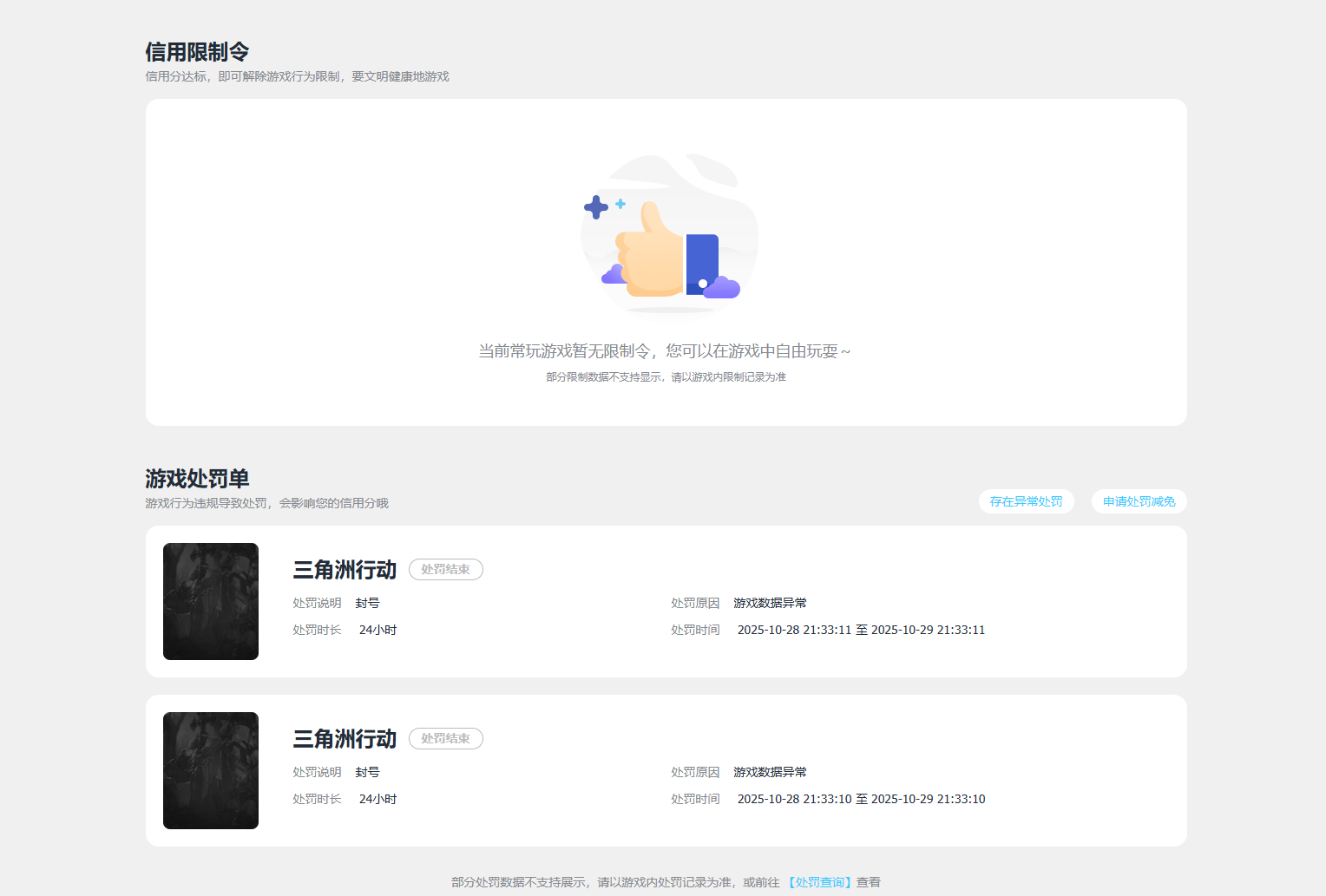The height and width of the screenshot is (896, 1326).
Task: Open the 申请处罚减免 button
Action: click(1139, 501)
